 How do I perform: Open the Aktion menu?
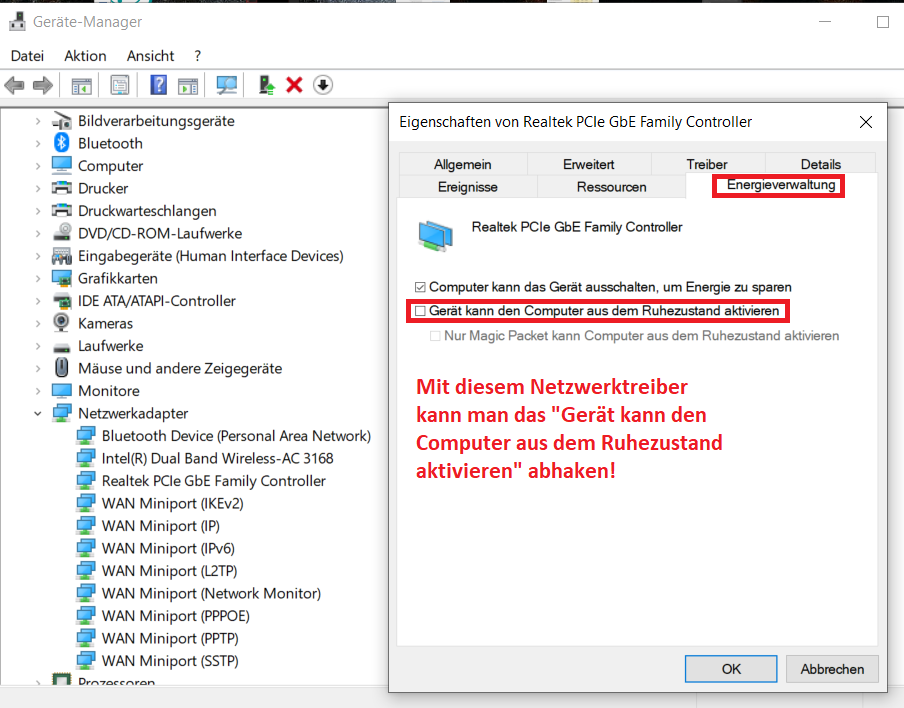point(85,56)
